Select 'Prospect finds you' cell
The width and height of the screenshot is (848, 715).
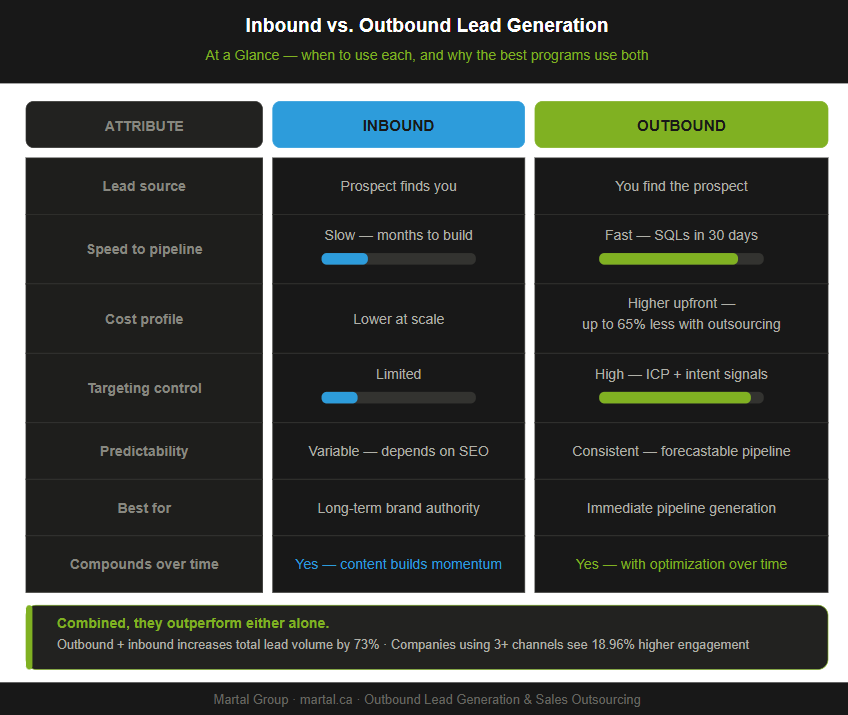coord(398,186)
